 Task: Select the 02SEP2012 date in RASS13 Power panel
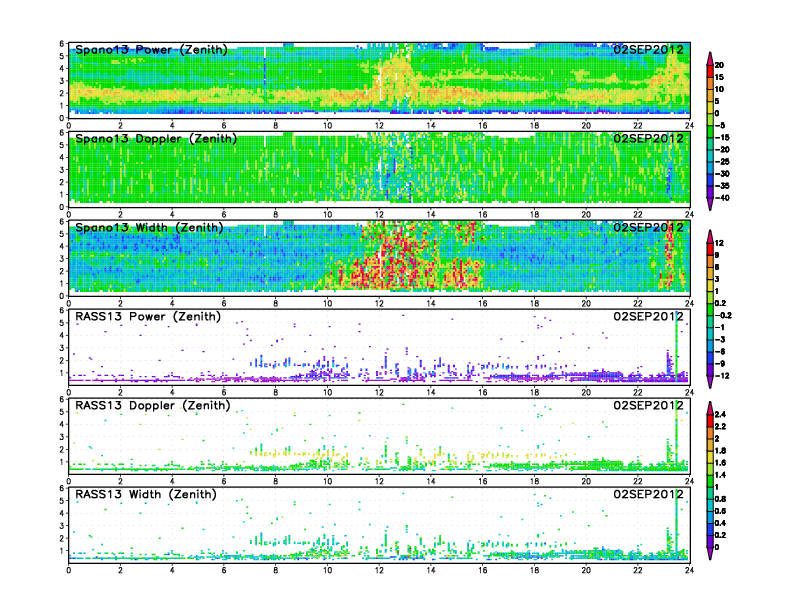click(x=648, y=317)
